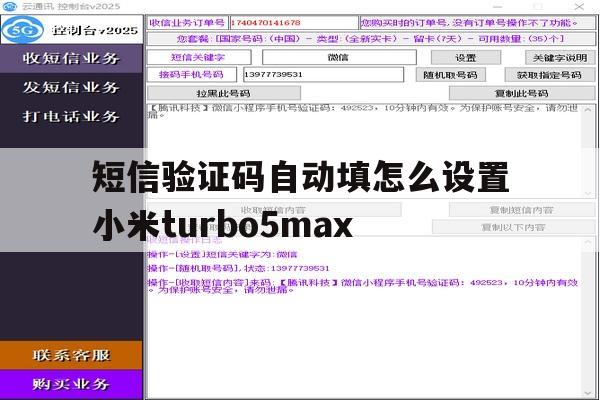
Task: Click log line 操作-[收取短信内容]来码
Action: point(363,286)
